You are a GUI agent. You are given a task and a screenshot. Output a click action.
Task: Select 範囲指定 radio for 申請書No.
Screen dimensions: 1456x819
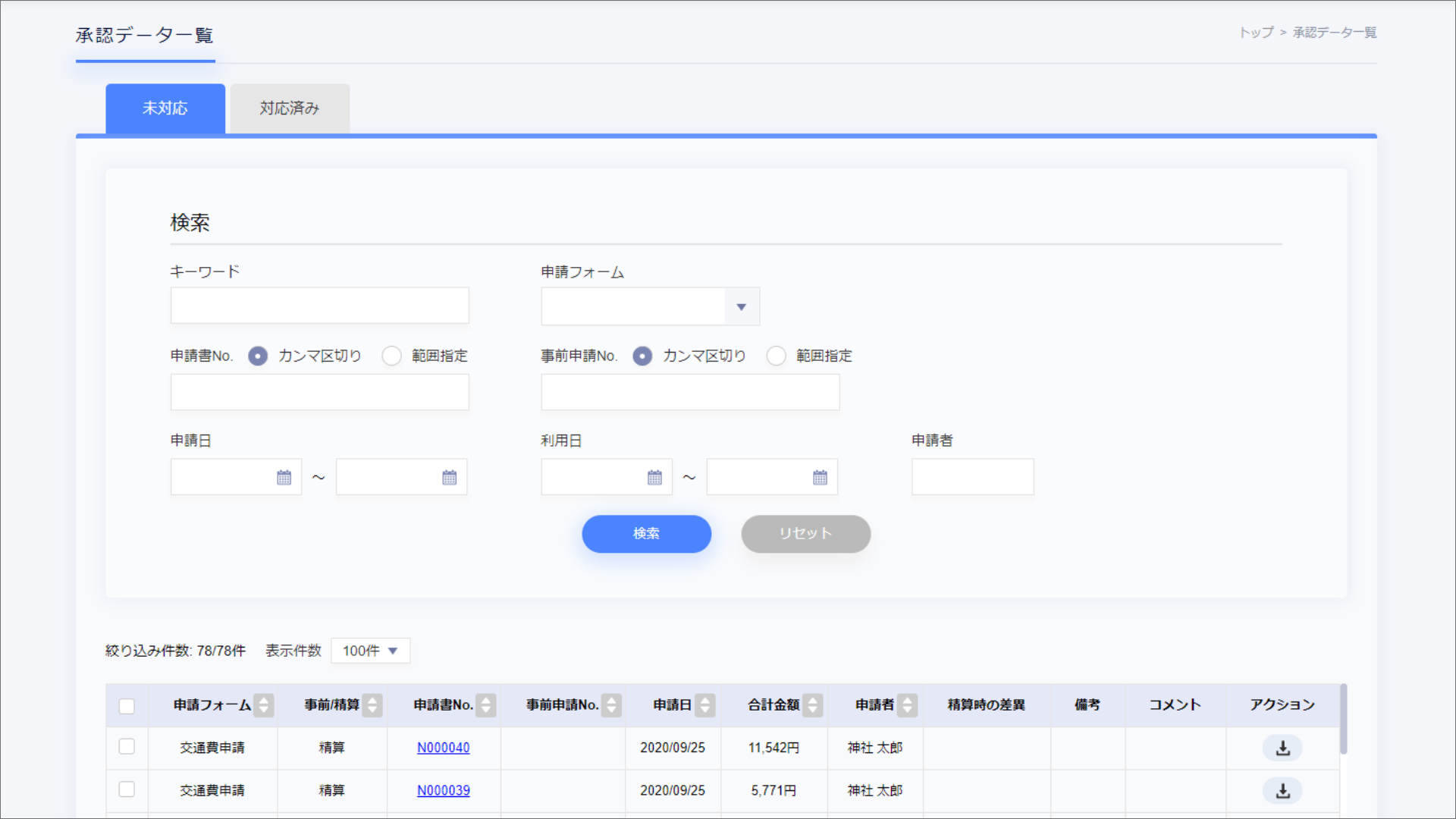391,356
